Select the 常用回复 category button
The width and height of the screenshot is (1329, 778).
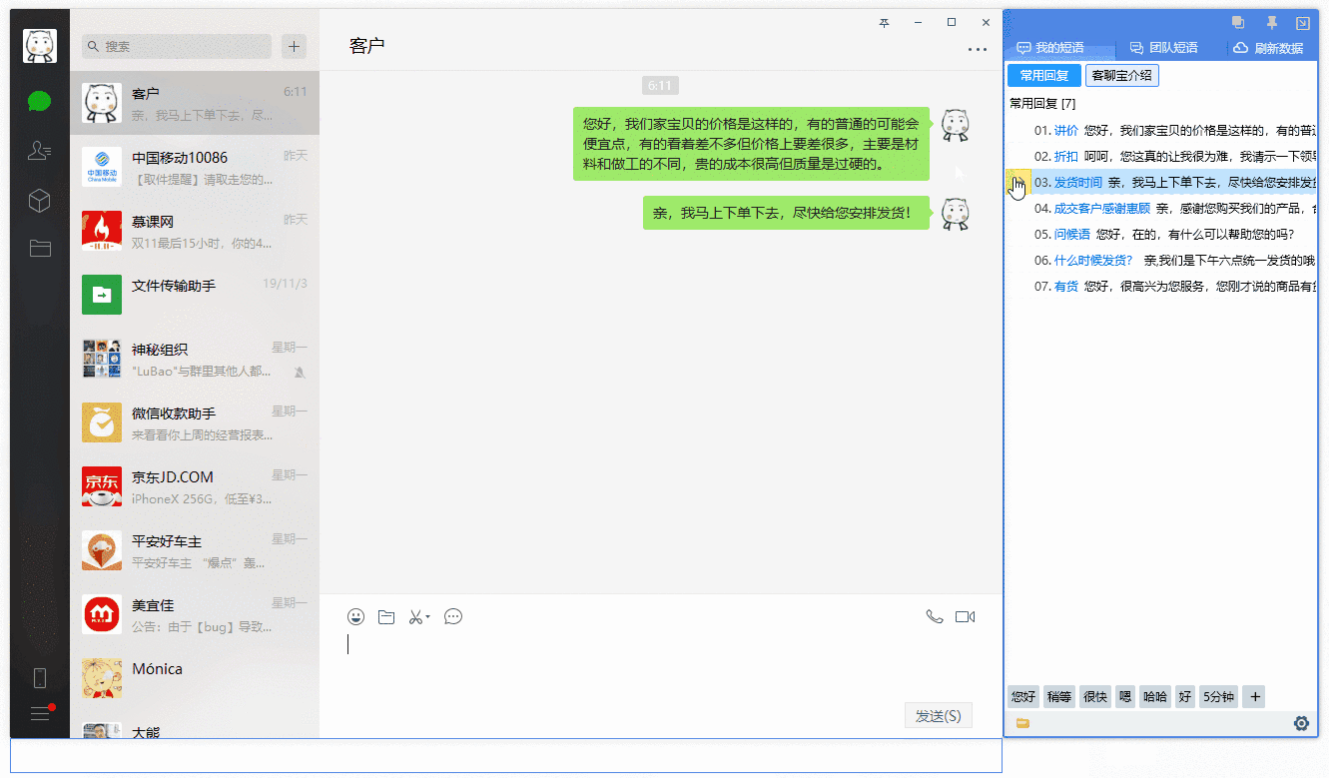click(x=1044, y=76)
